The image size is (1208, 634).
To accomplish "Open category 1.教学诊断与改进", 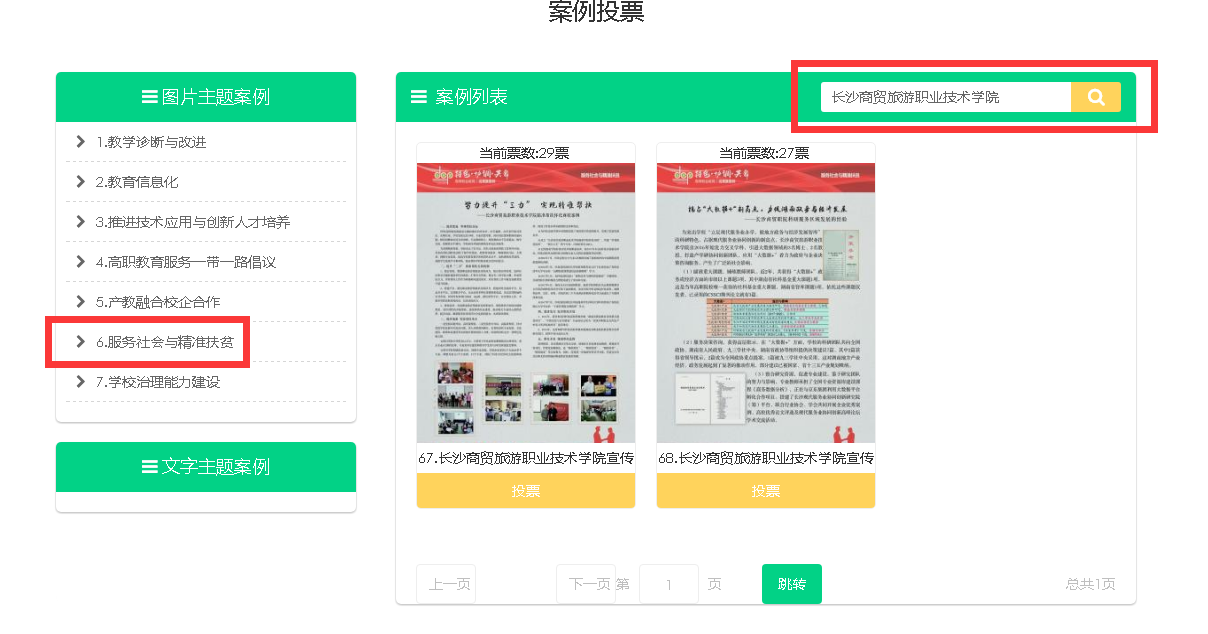I will (151, 142).
